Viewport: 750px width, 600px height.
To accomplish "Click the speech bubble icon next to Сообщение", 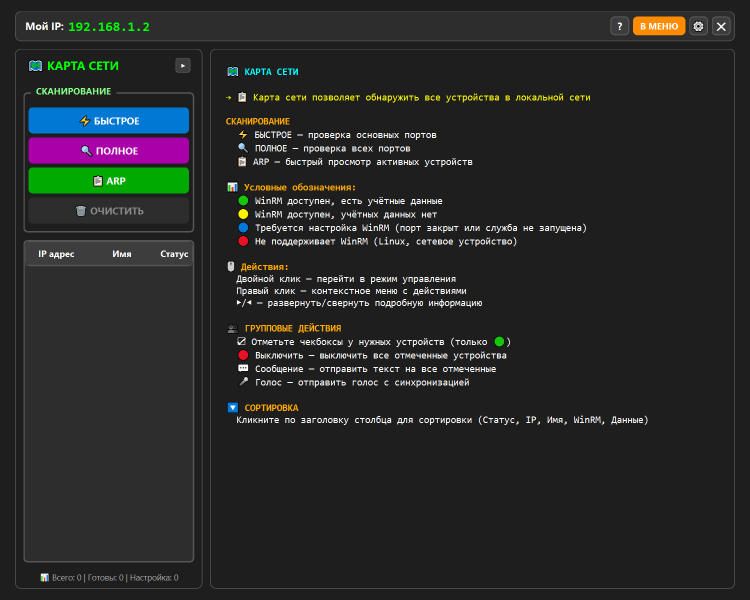I will click(242, 369).
